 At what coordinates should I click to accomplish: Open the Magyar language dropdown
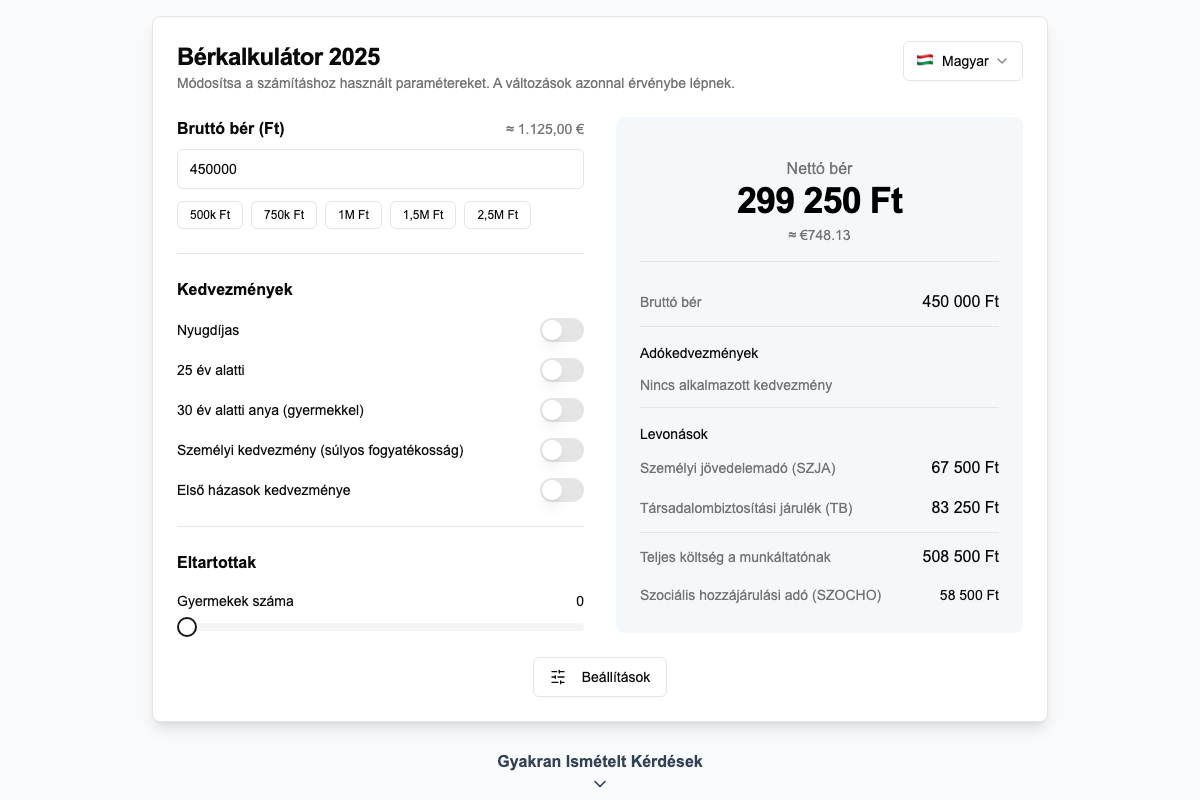coord(962,60)
